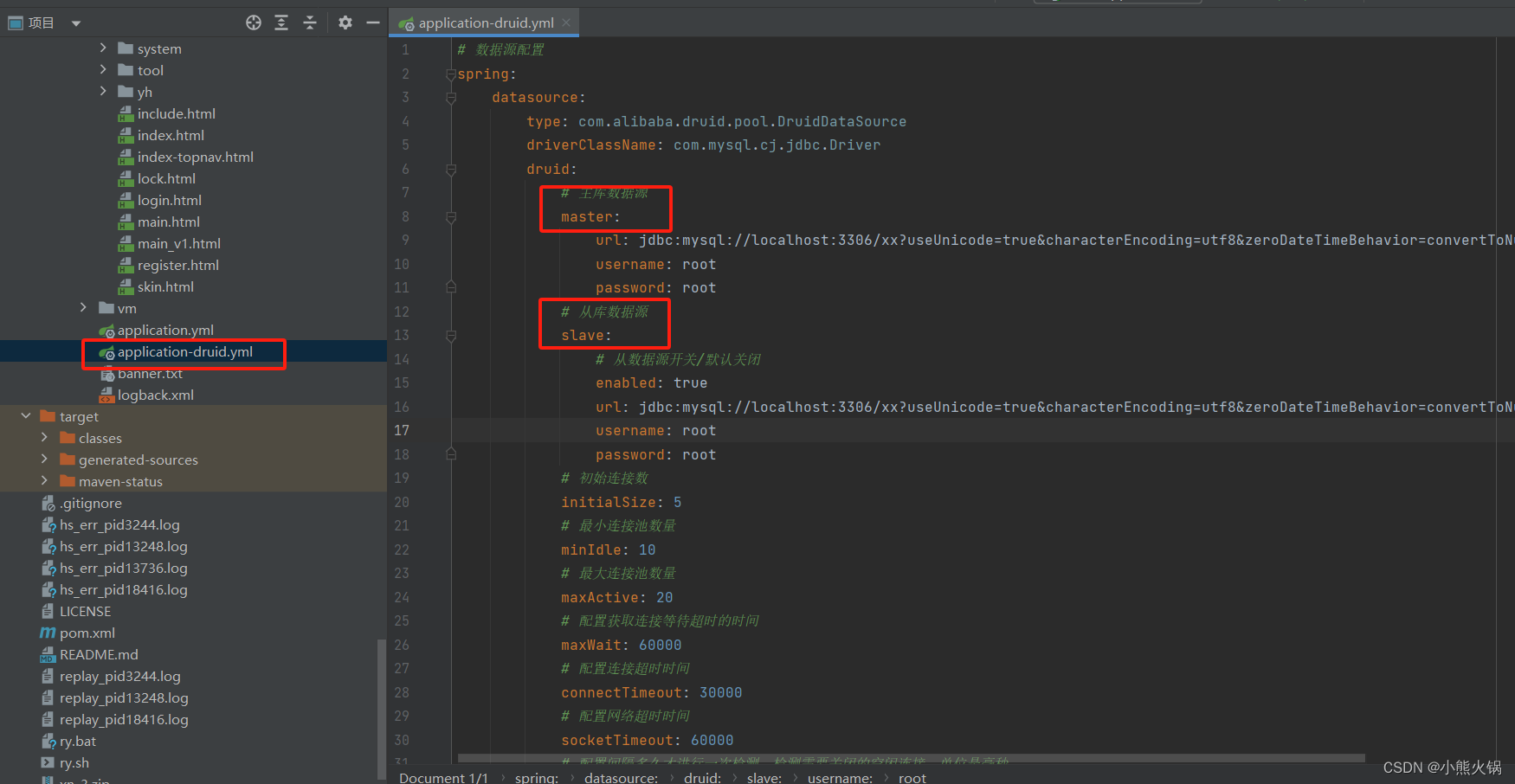
Task: Click 'initialSize: 5' line
Action: (621, 502)
